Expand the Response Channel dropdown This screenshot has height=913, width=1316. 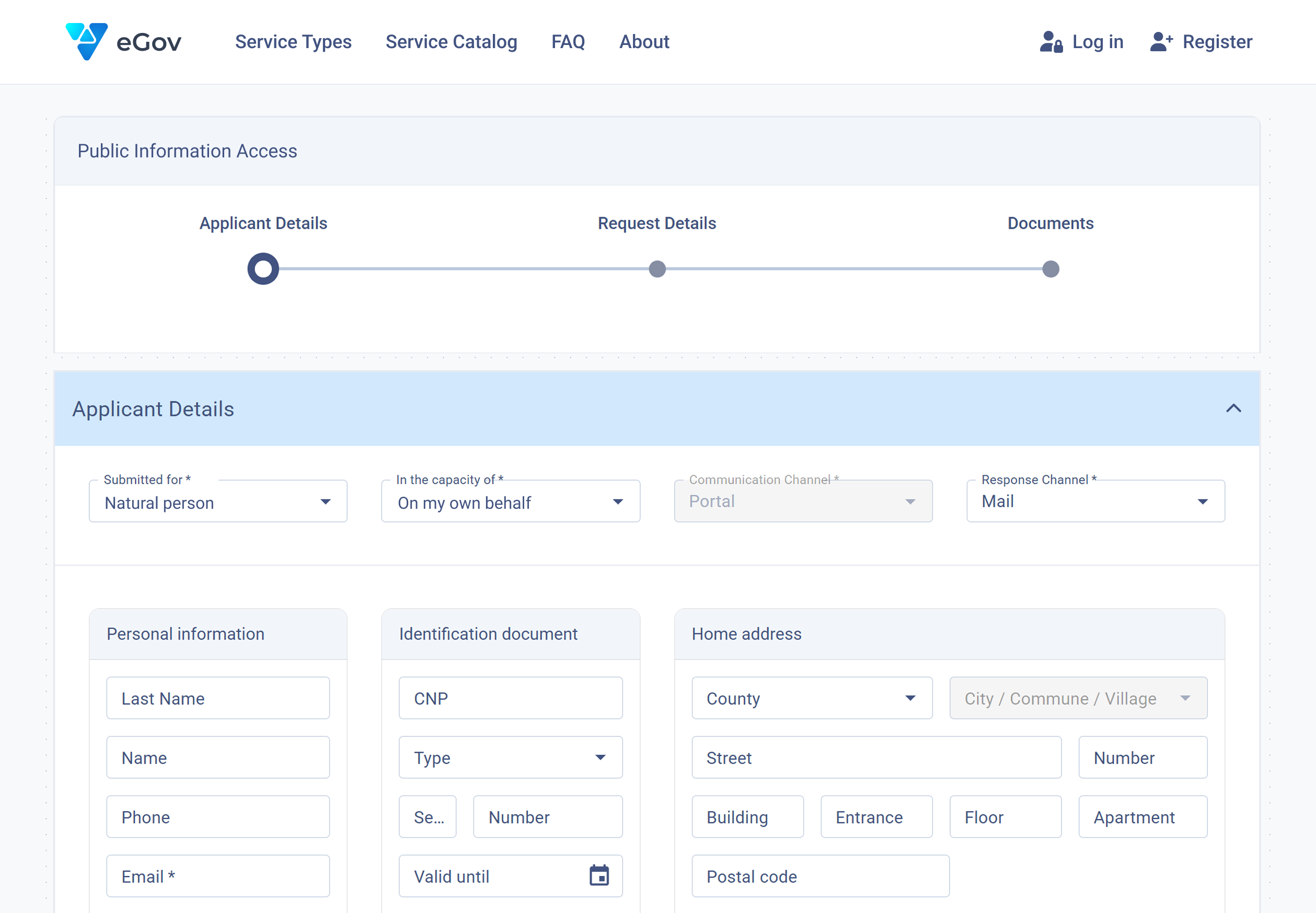[1095, 501]
